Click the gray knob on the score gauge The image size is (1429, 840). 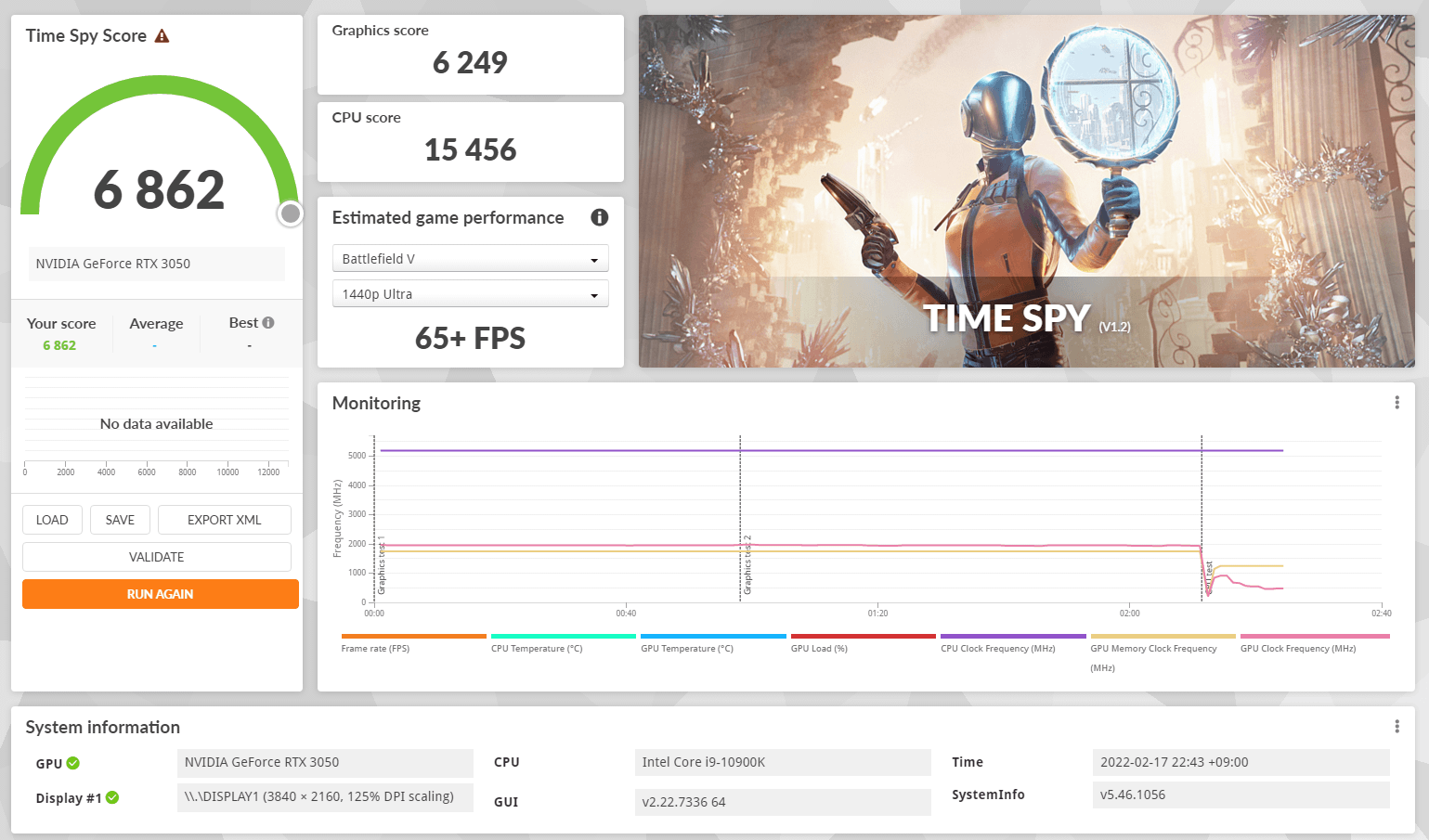click(291, 214)
